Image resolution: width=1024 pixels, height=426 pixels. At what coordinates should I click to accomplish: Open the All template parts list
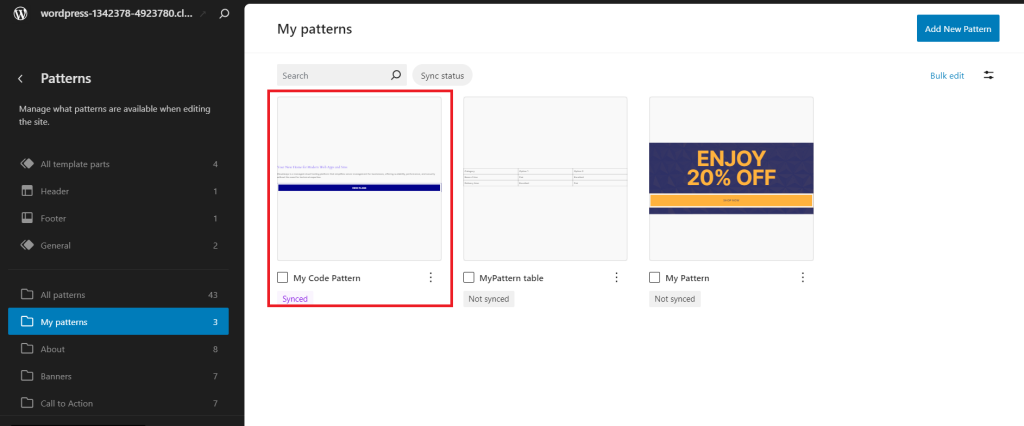click(118, 164)
